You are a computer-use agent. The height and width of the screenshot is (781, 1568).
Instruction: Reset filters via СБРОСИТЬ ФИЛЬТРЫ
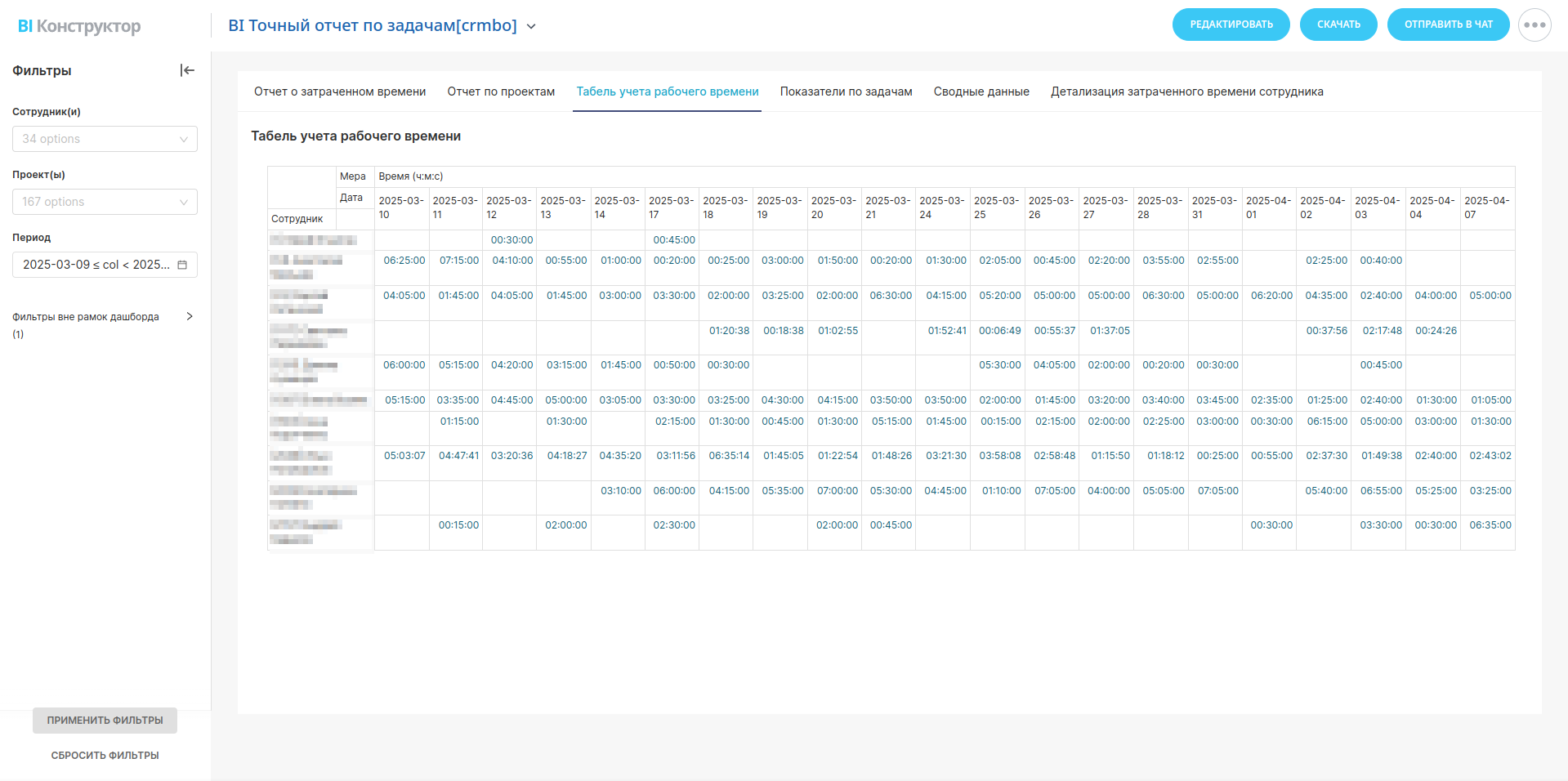tap(105, 756)
